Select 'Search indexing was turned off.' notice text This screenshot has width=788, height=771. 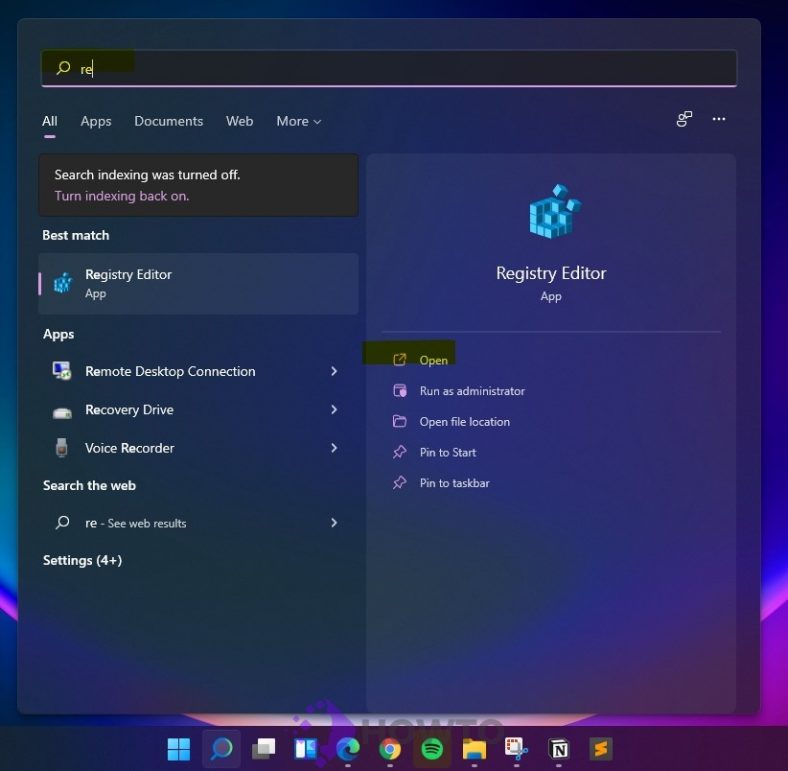click(147, 175)
